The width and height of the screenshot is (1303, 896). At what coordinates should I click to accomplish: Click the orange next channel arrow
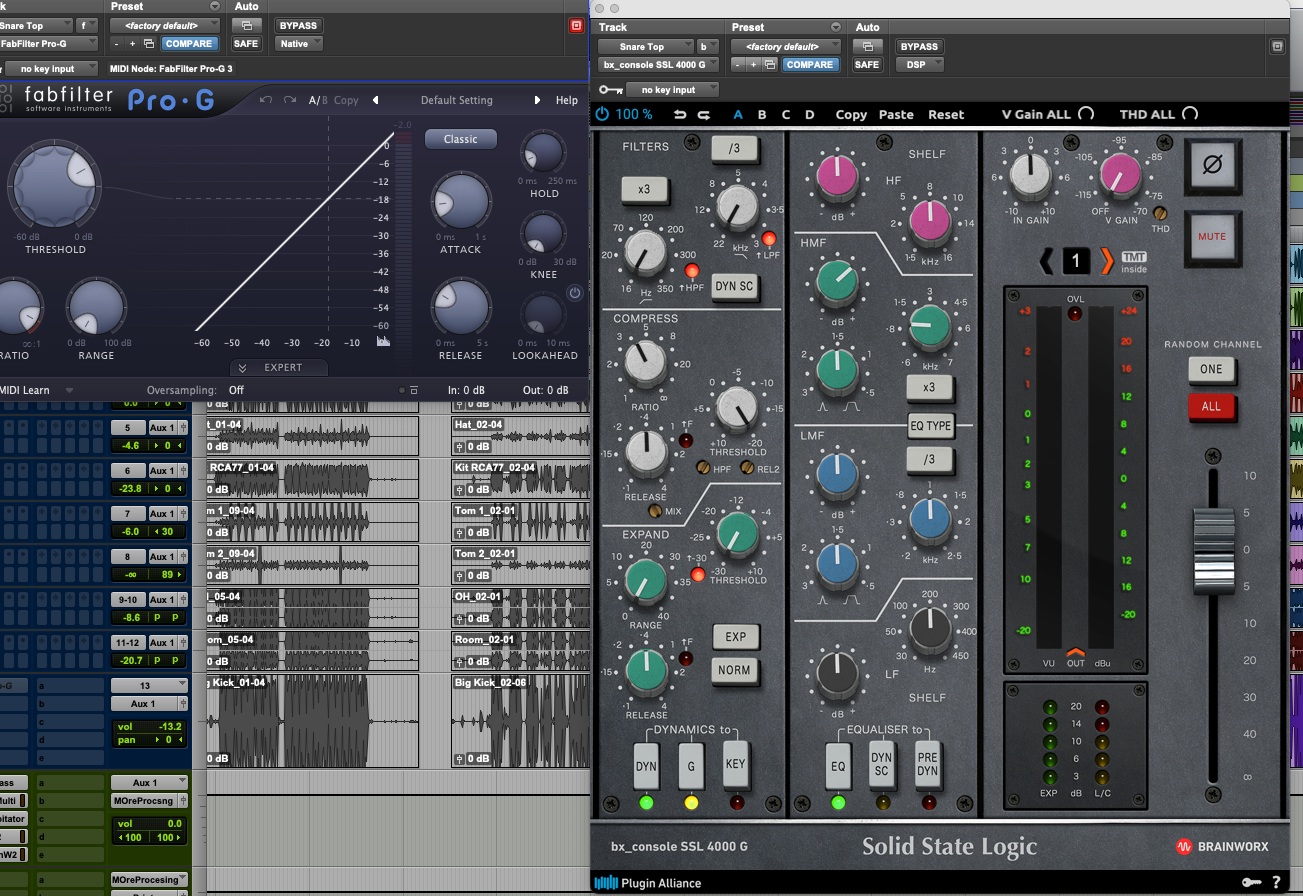point(1106,262)
